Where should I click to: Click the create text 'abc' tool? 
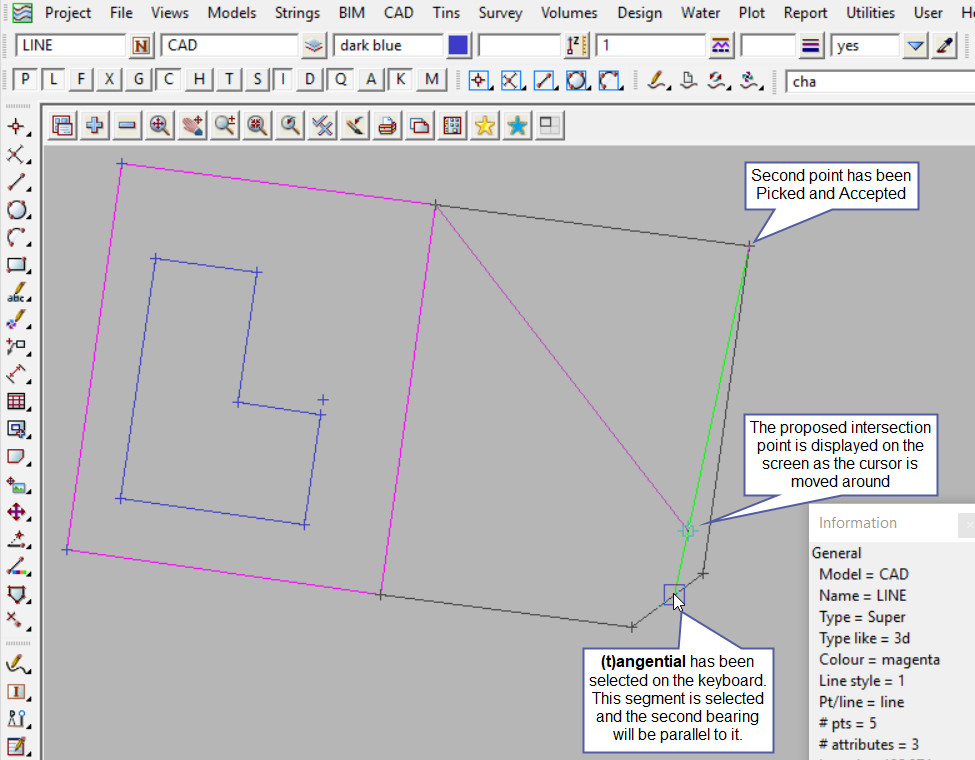[x=16, y=294]
